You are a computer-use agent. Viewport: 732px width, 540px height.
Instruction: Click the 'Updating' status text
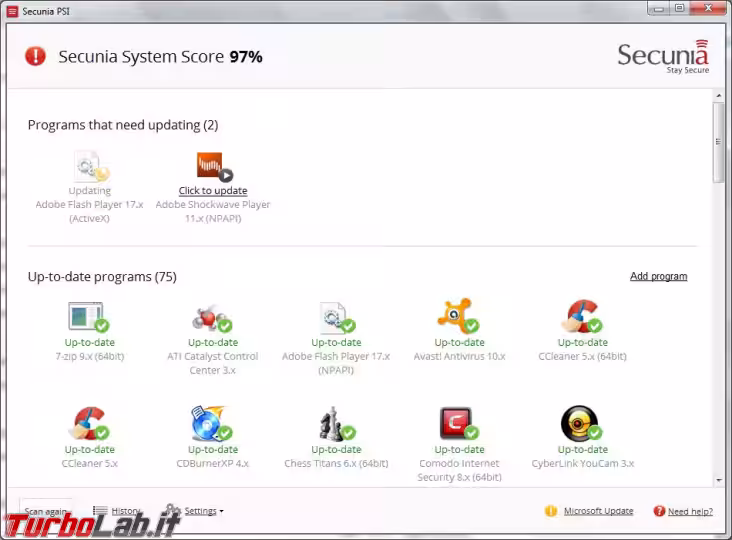click(x=90, y=190)
